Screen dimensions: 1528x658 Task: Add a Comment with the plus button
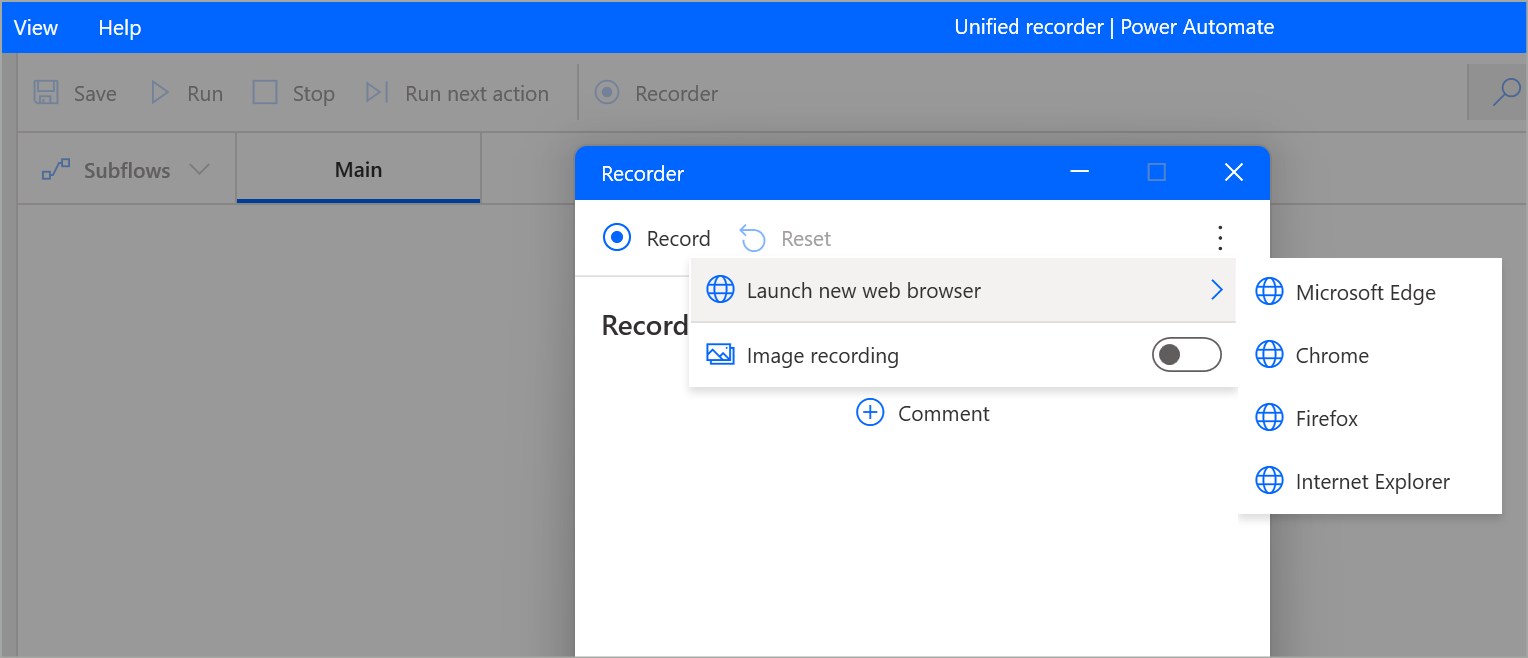tap(922, 413)
